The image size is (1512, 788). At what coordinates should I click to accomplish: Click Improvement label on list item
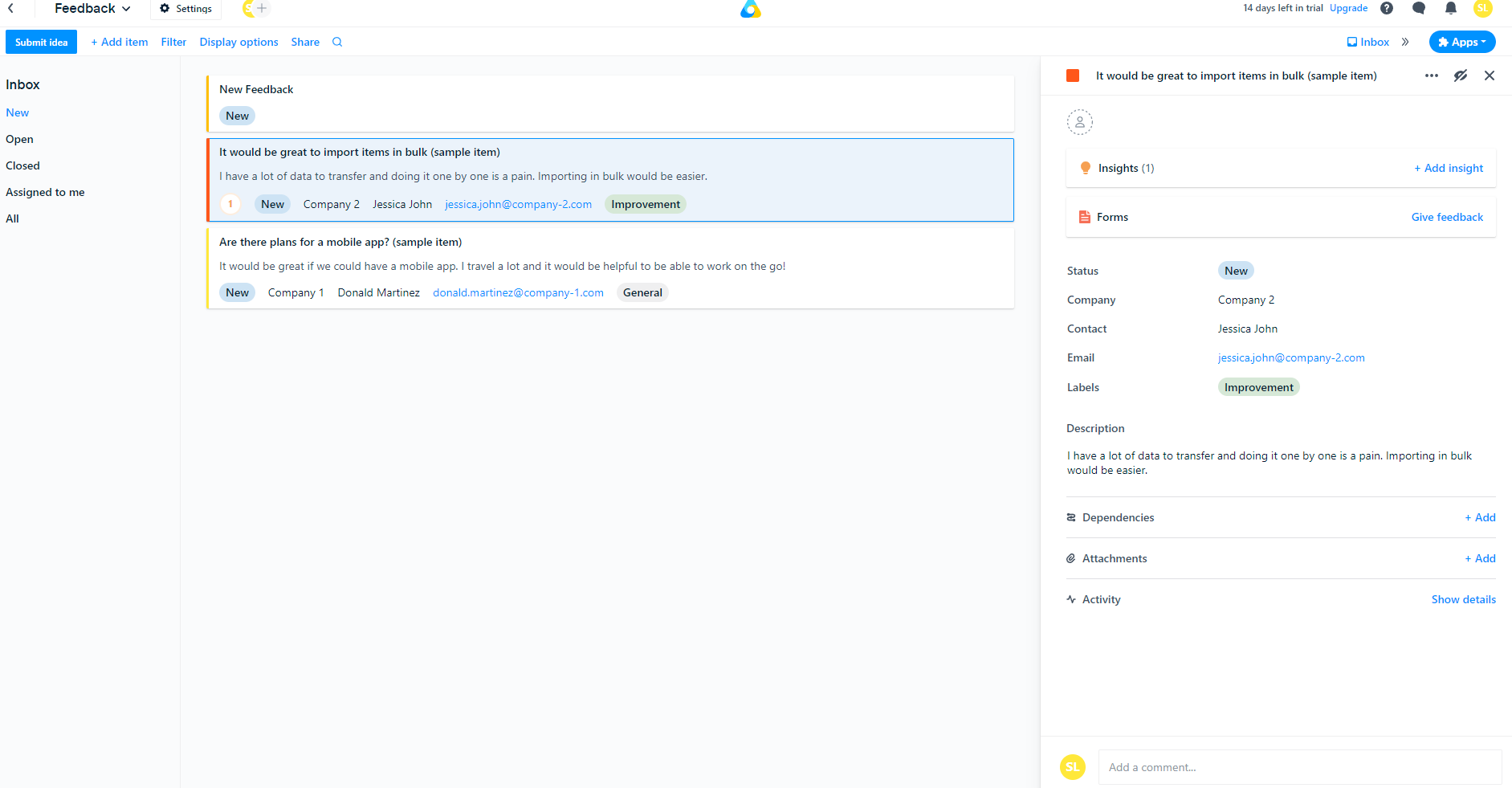(x=646, y=204)
